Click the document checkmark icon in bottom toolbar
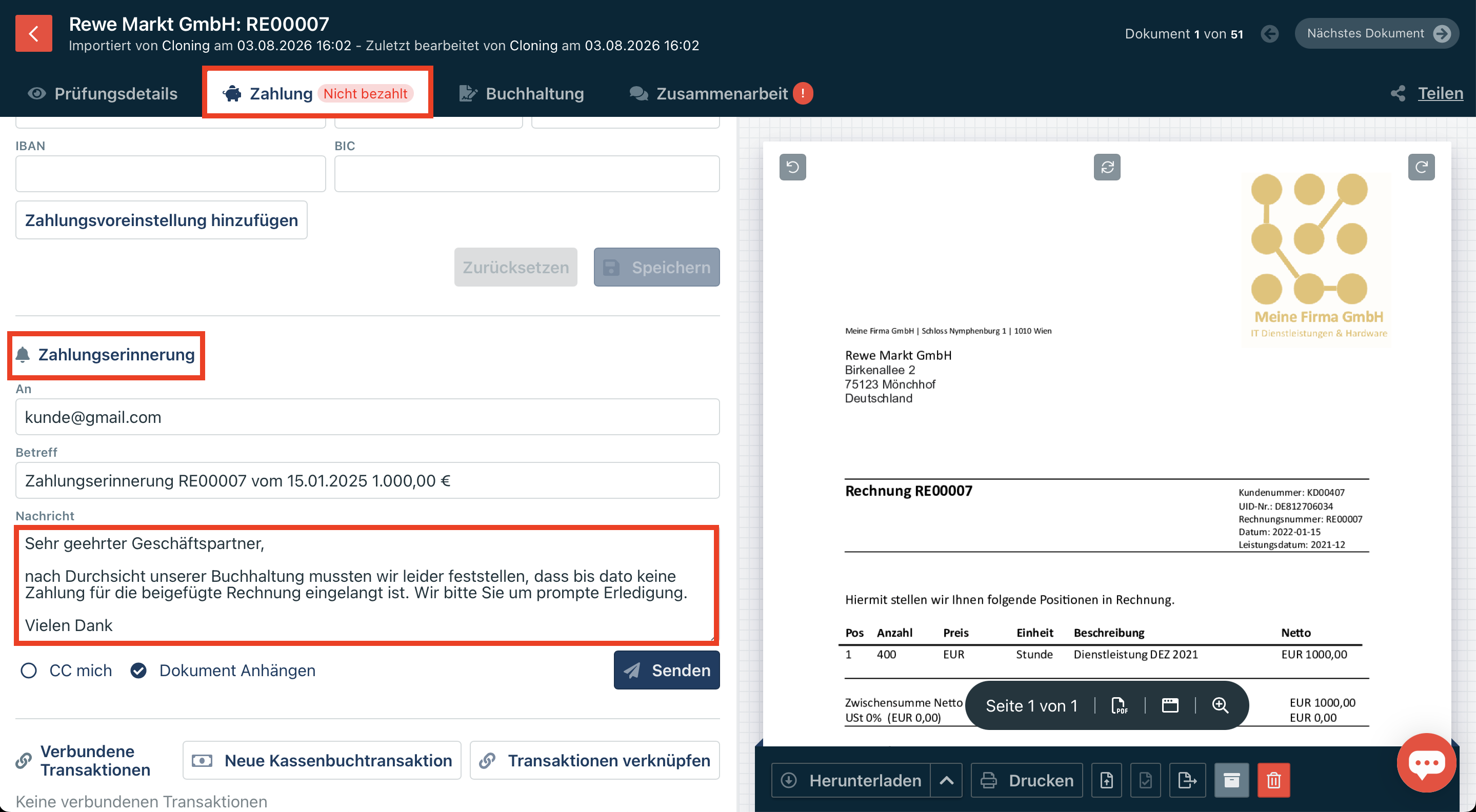This screenshot has width=1476, height=812. [1145, 780]
